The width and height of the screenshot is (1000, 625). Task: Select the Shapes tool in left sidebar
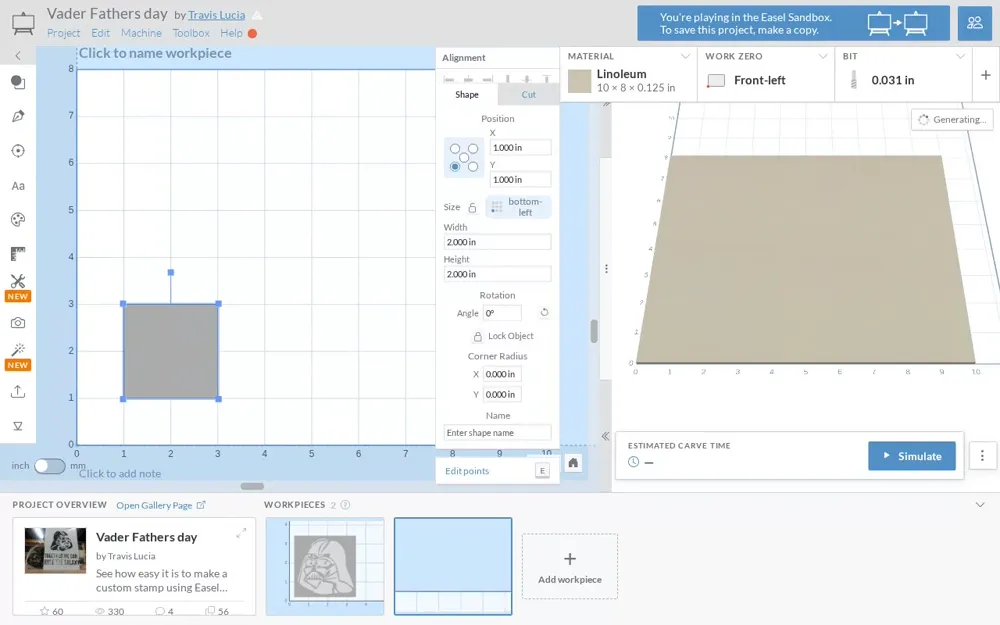pos(18,82)
